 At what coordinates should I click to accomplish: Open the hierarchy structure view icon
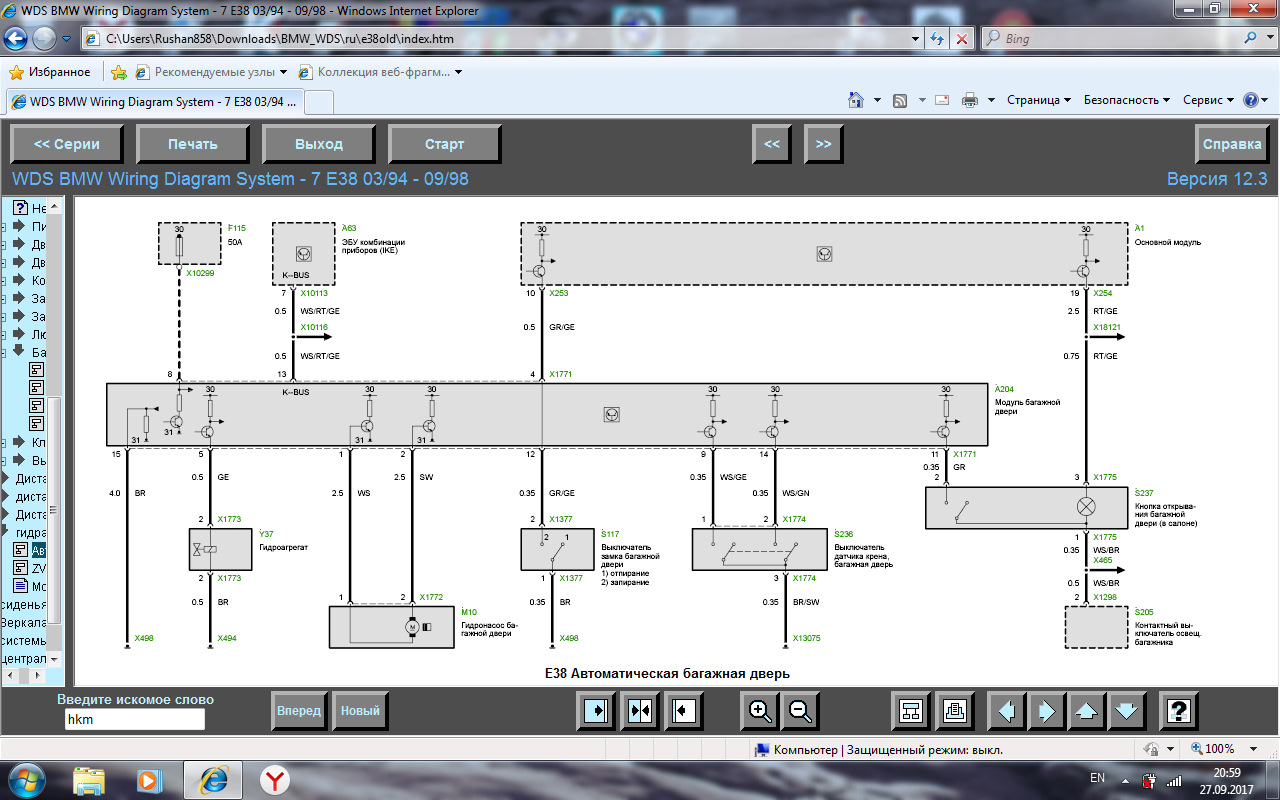tap(911, 711)
